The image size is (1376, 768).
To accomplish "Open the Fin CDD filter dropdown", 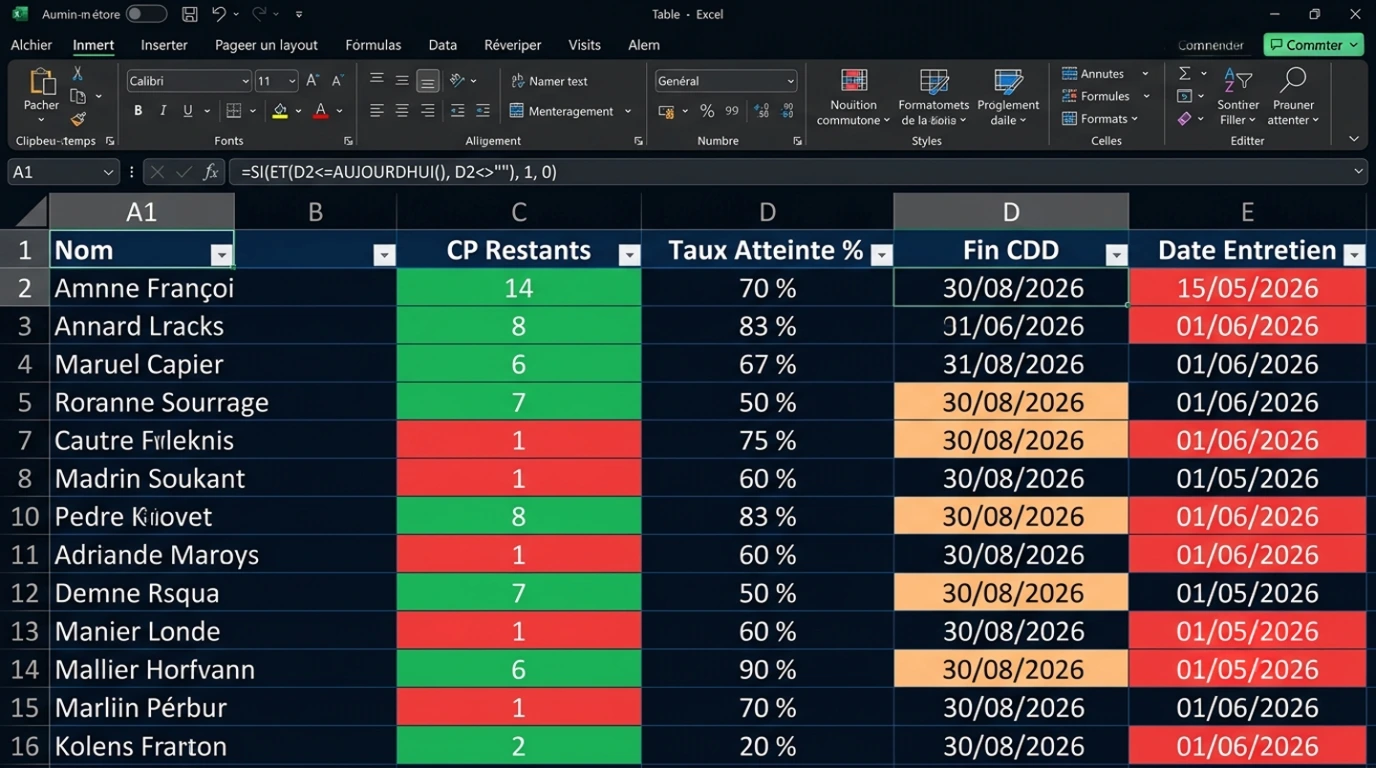I will [x=1117, y=256].
